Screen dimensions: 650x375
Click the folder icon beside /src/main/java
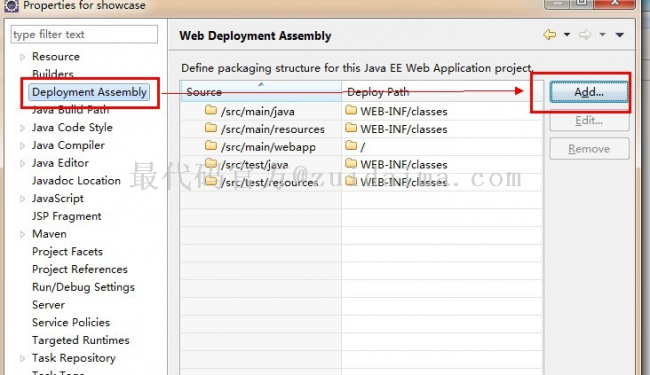(211, 110)
